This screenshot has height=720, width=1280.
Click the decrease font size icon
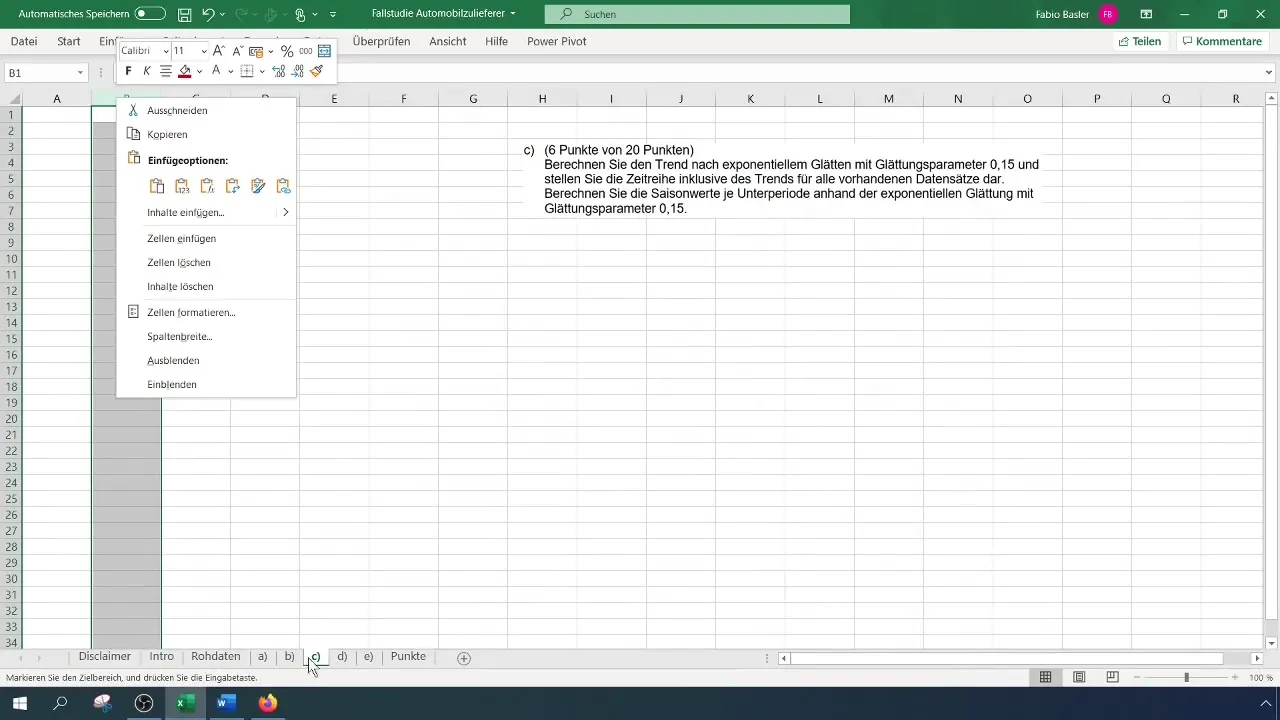tap(238, 51)
